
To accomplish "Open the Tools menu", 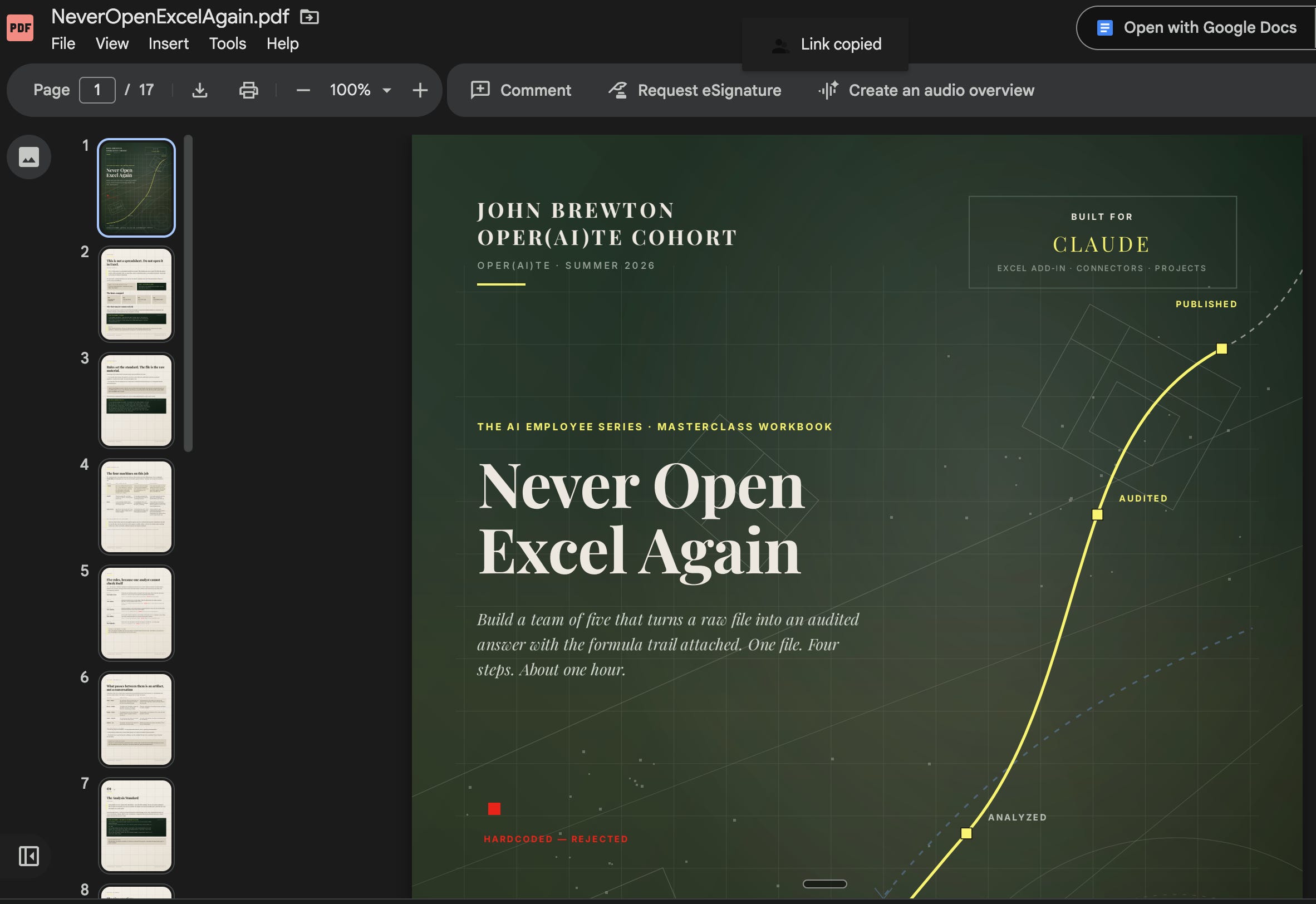I will 228,43.
